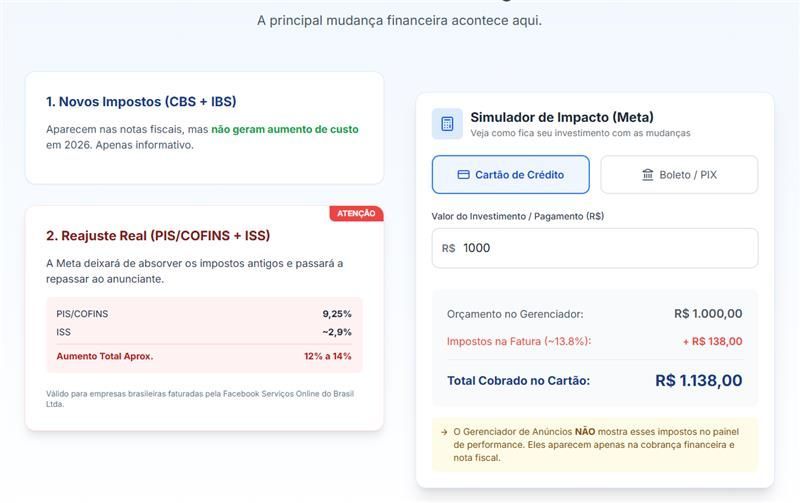Click the R$ currency prefix in the input
This screenshot has height=503, width=800.
(x=448, y=248)
